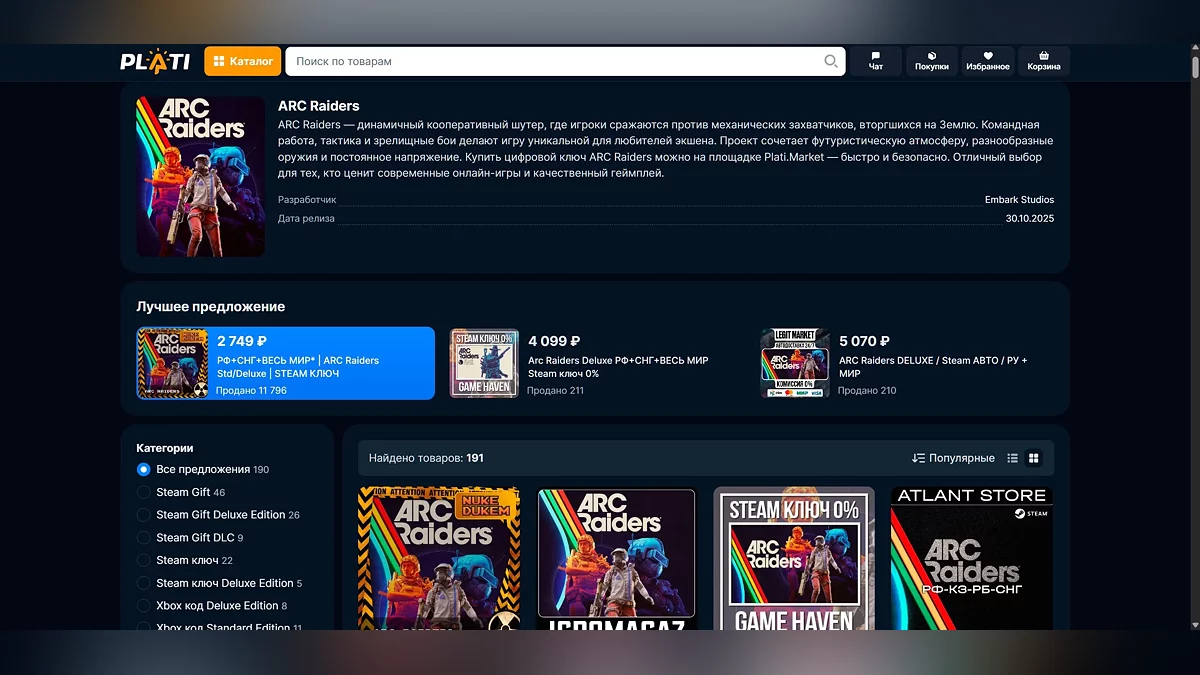Click the Продано 11 796 text
Viewport: 1200px width, 675px height.
click(251, 390)
